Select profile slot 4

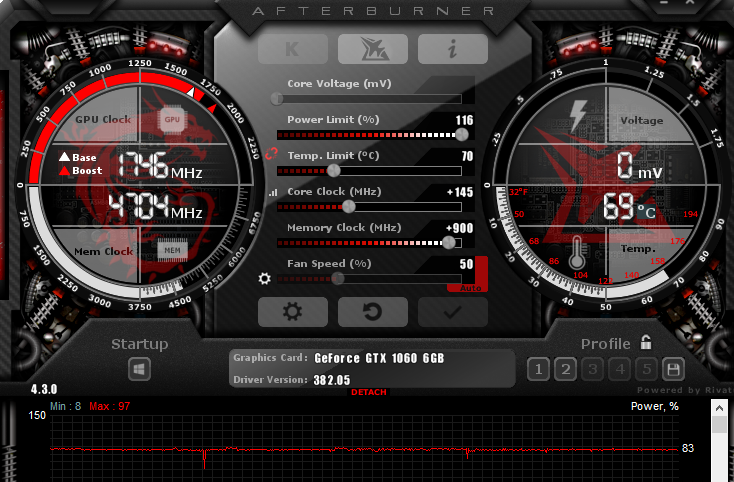click(x=620, y=369)
